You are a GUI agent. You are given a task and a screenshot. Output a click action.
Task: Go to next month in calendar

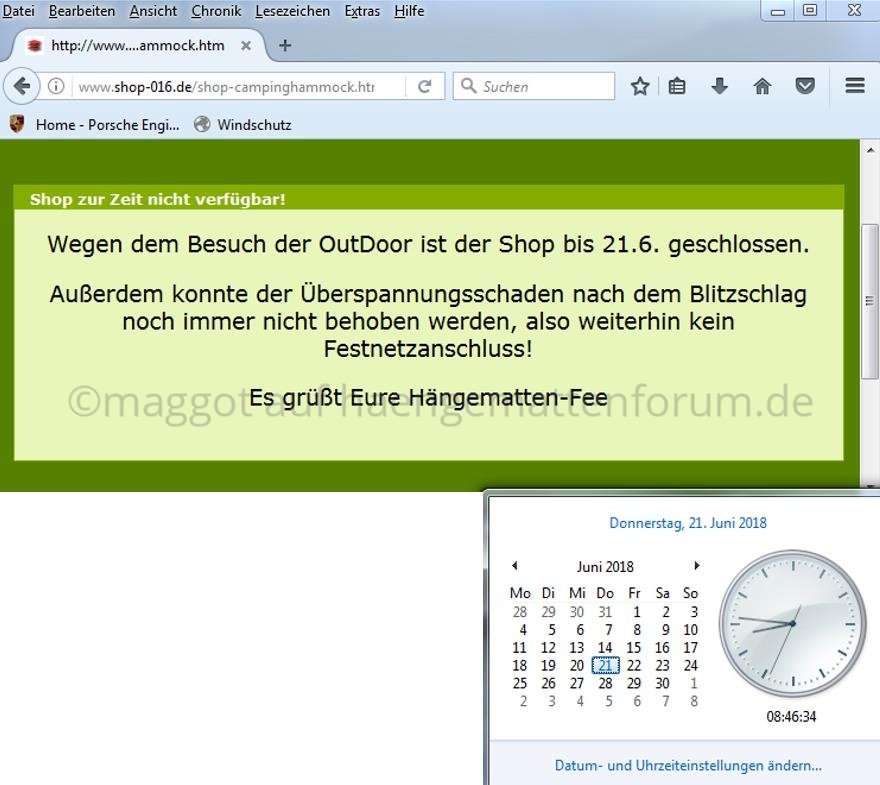[697, 566]
